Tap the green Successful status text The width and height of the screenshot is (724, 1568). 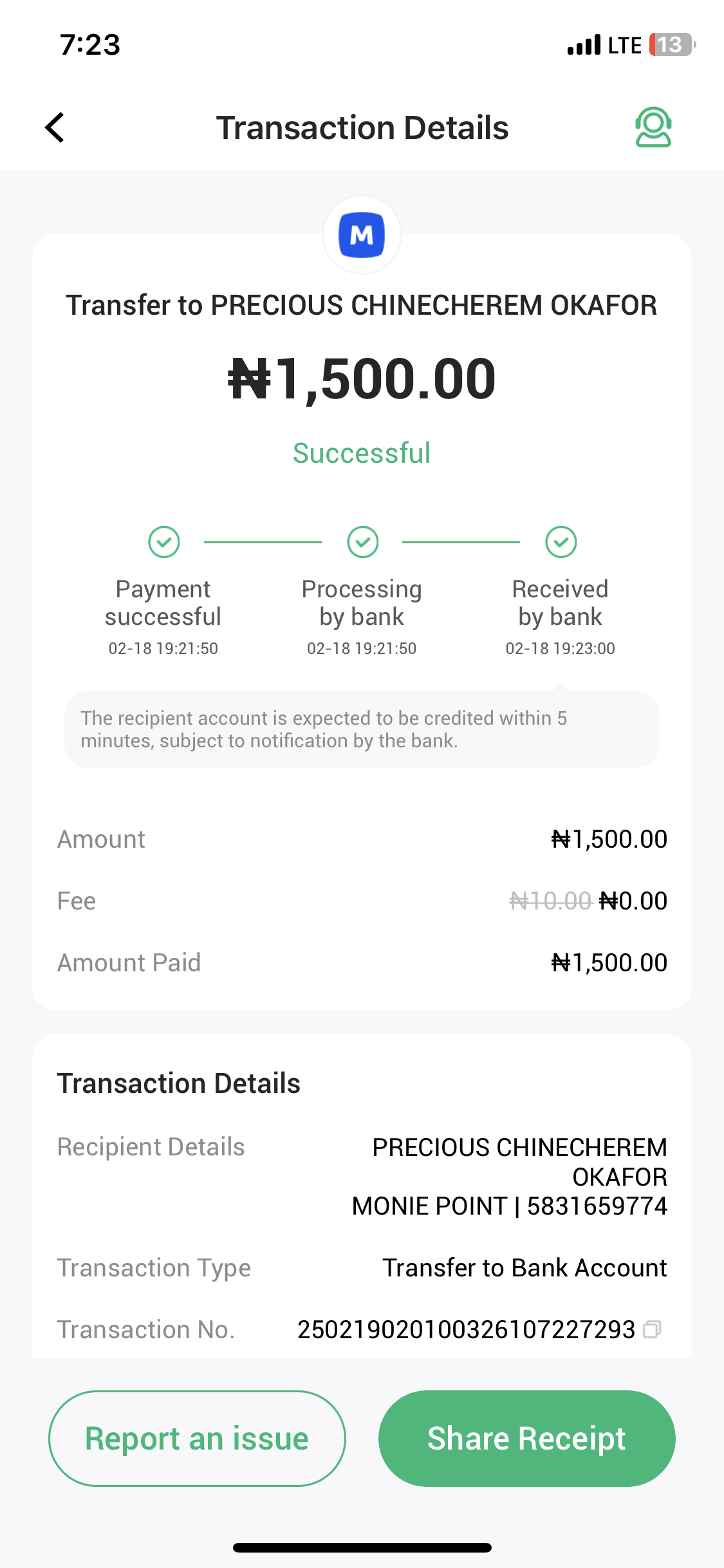(x=362, y=453)
